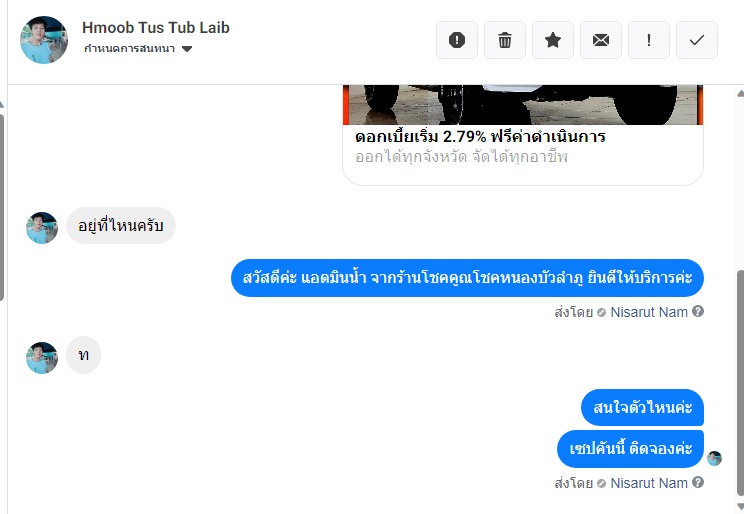Click help icon beside the upper Nisarut Nam label
This screenshot has height=514, width=744.
[x=698, y=311]
